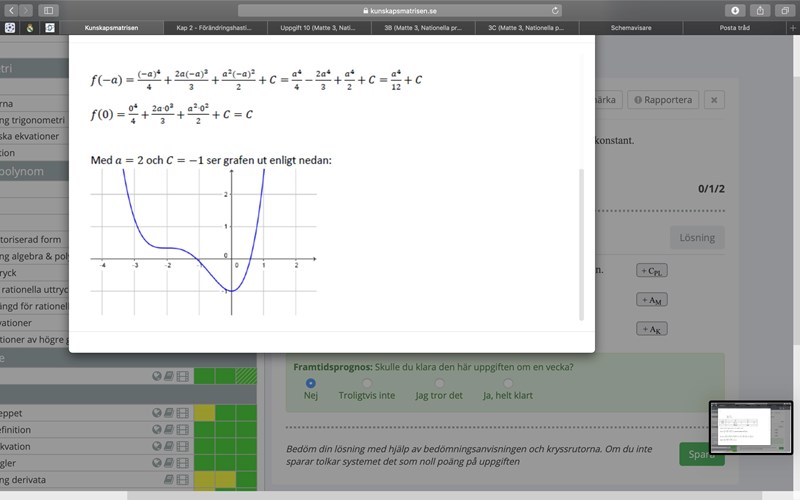Click globe icon in the 'eppet' row

coord(157,412)
